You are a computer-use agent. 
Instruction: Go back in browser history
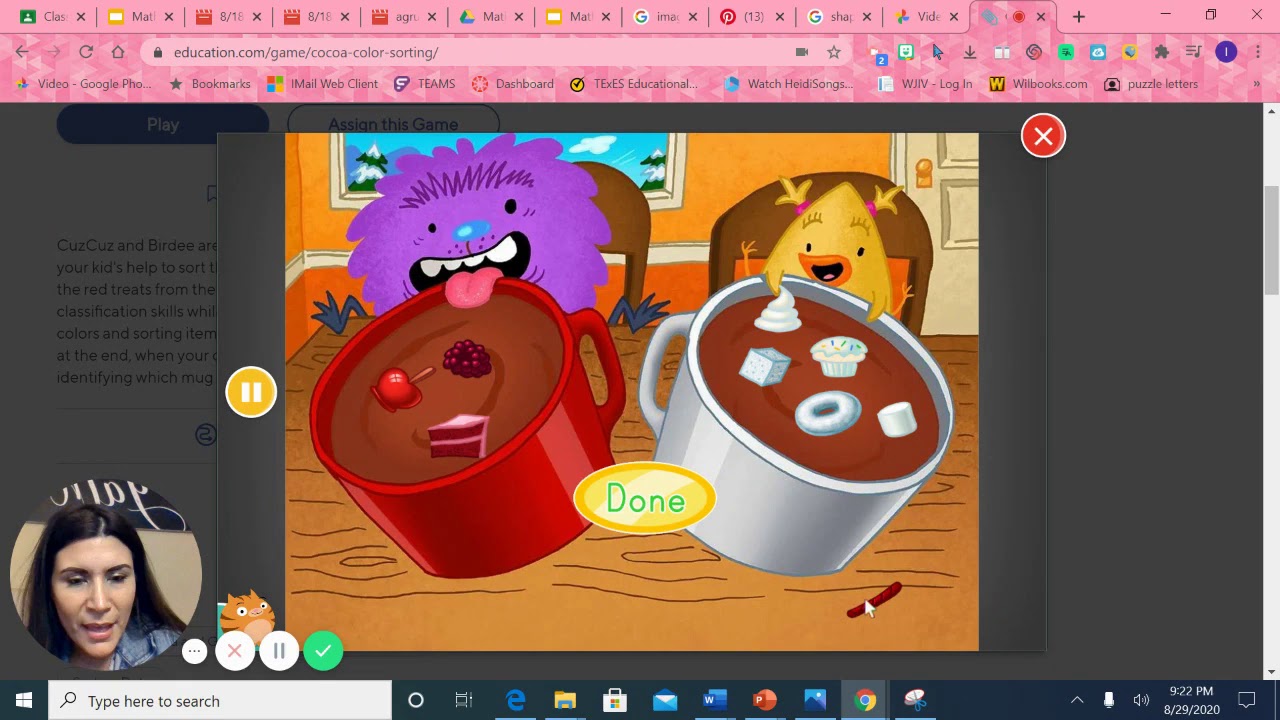point(22,52)
